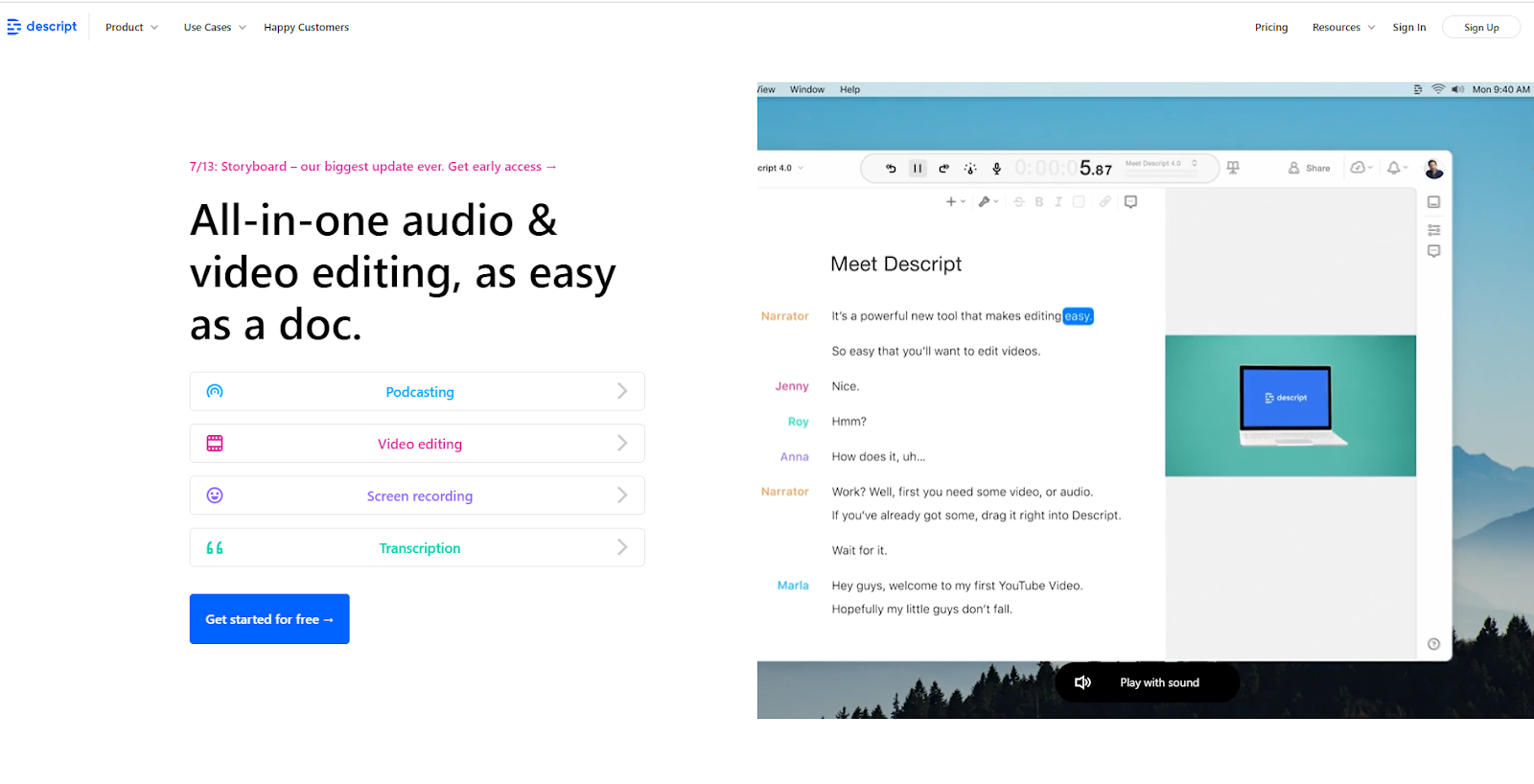Click the Sign In link
Screen dimensions: 1534x784
1409,27
